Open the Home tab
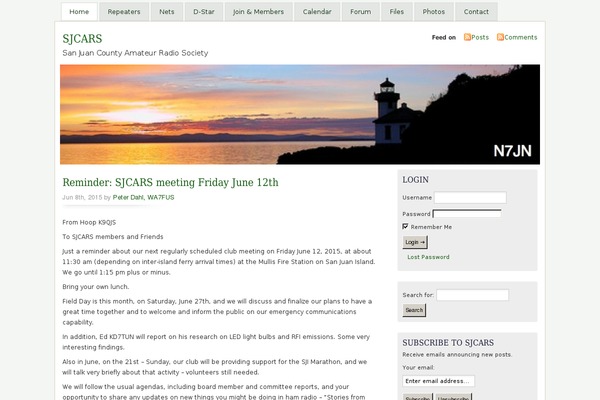The width and height of the screenshot is (600, 400). click(x=79, y=12)
